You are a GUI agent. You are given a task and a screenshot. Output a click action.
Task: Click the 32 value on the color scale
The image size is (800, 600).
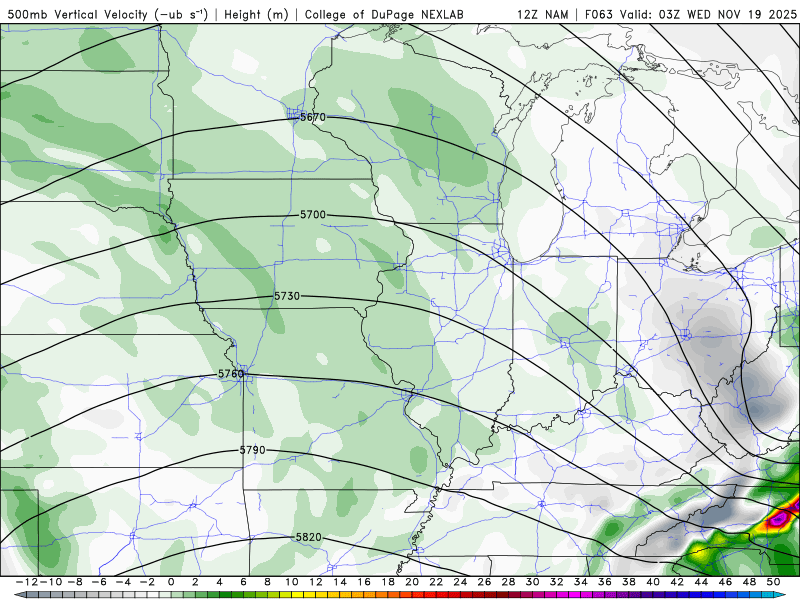(x=557, y=582)
